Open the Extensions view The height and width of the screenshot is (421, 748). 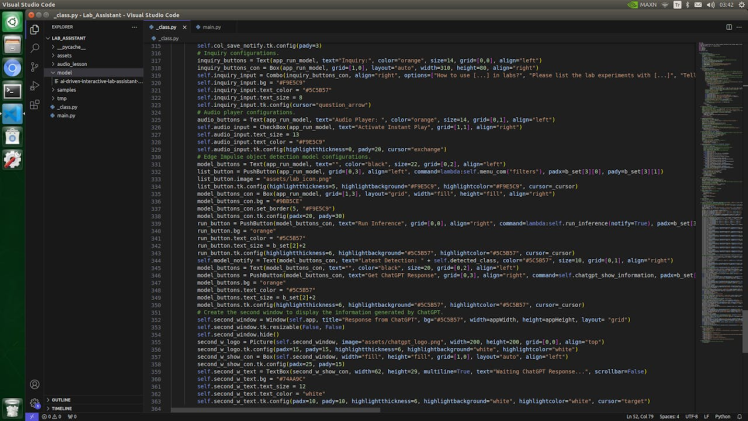point(35,104)
